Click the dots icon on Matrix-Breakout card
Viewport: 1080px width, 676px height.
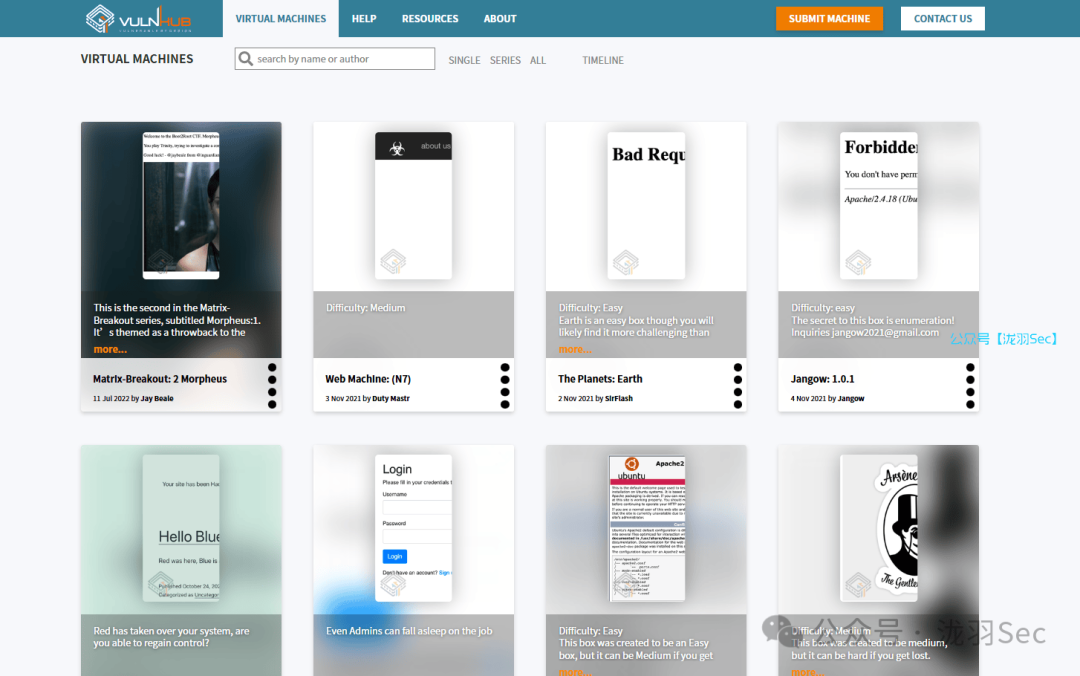click(x=272, y=386)
